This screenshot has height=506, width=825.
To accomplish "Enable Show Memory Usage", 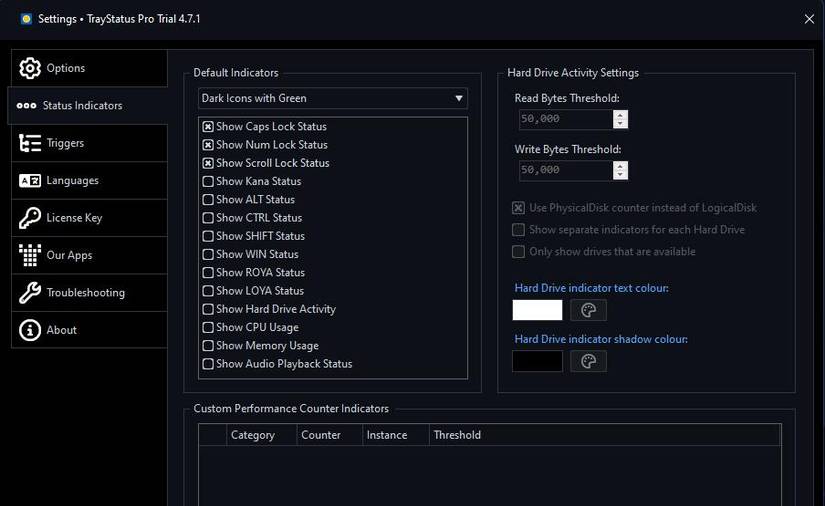I will (208, 346).
